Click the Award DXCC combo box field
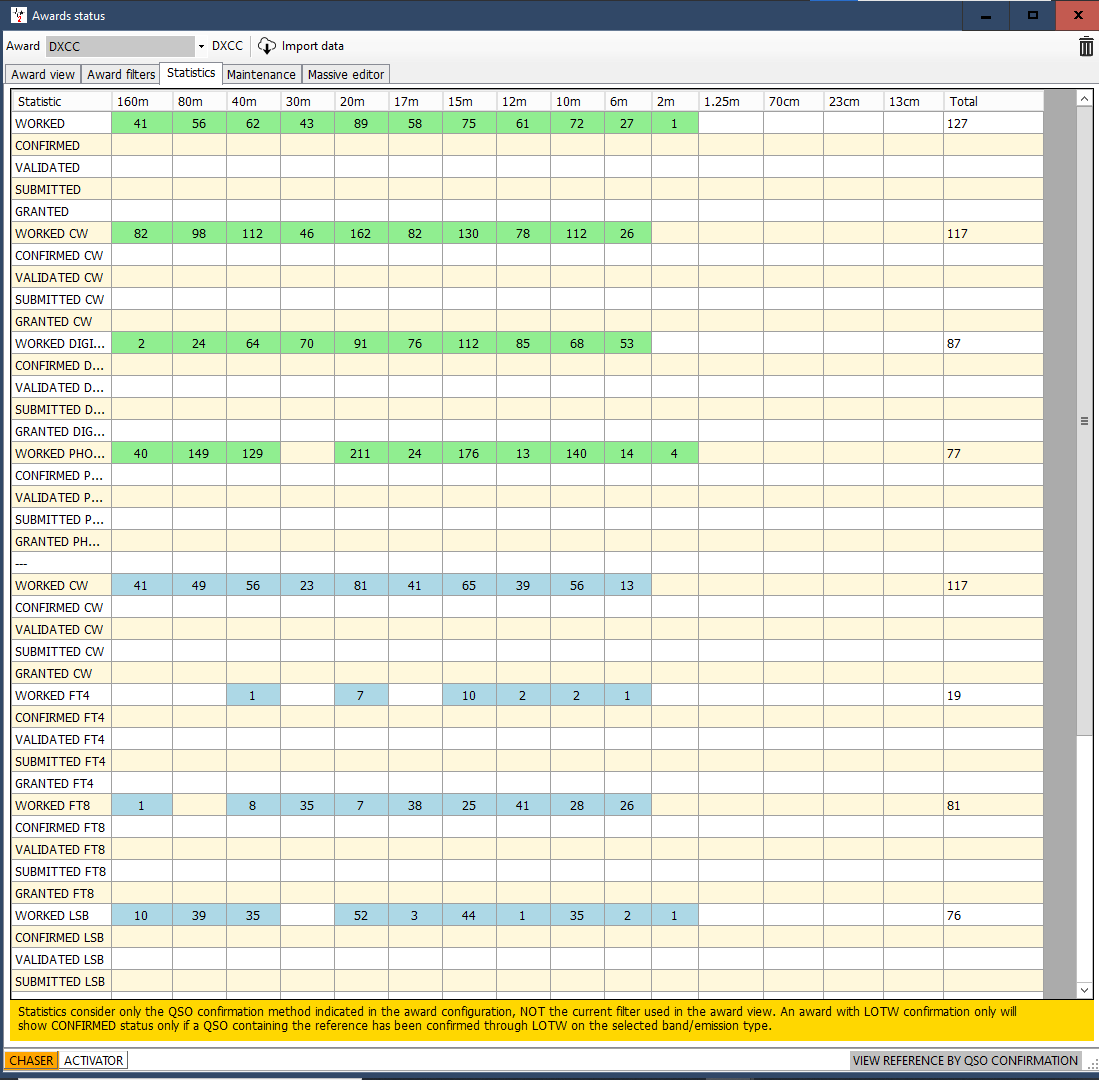Screen dimensions: 1099x1080 (x=121, y=46)
